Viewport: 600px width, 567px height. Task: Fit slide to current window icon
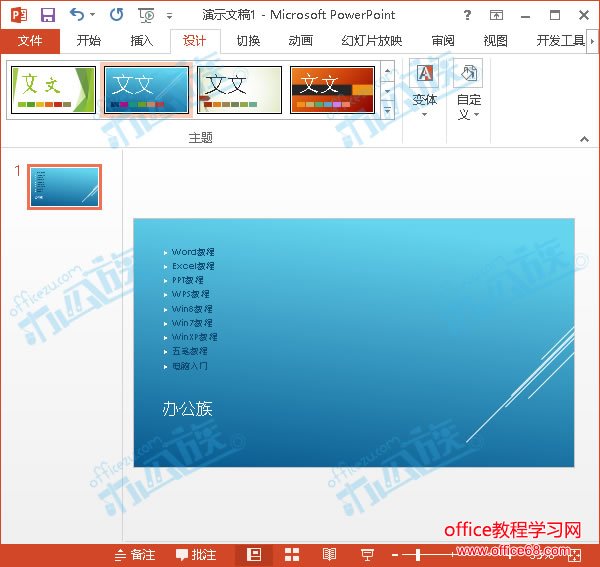(576, 555)
